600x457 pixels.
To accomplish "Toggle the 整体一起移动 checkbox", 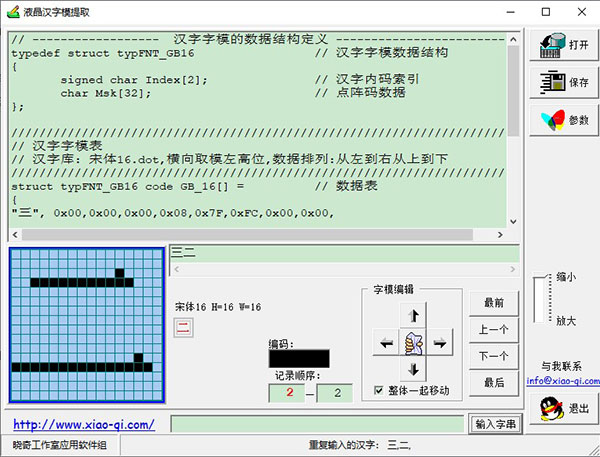I will pyautogui.click(x=378, y=390).
